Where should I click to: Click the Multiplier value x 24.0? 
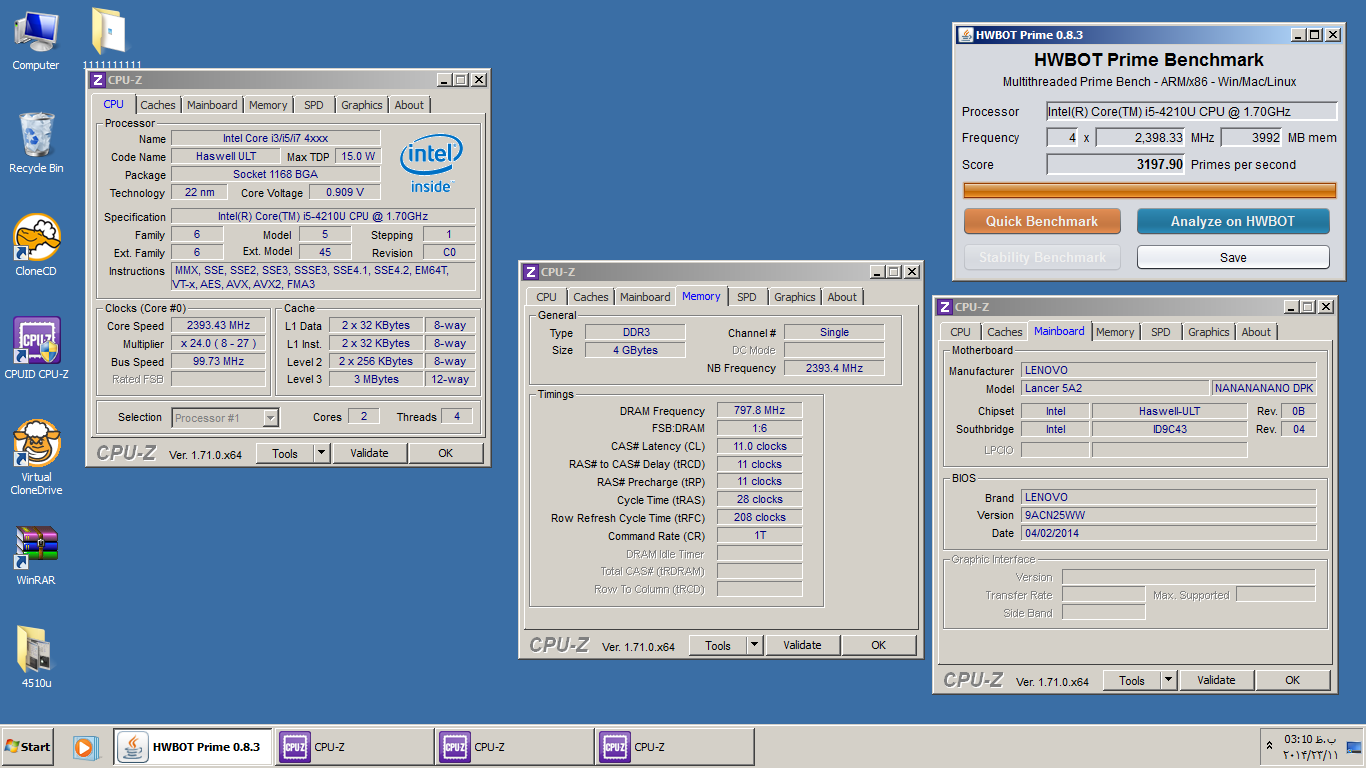tap(218, 343)
